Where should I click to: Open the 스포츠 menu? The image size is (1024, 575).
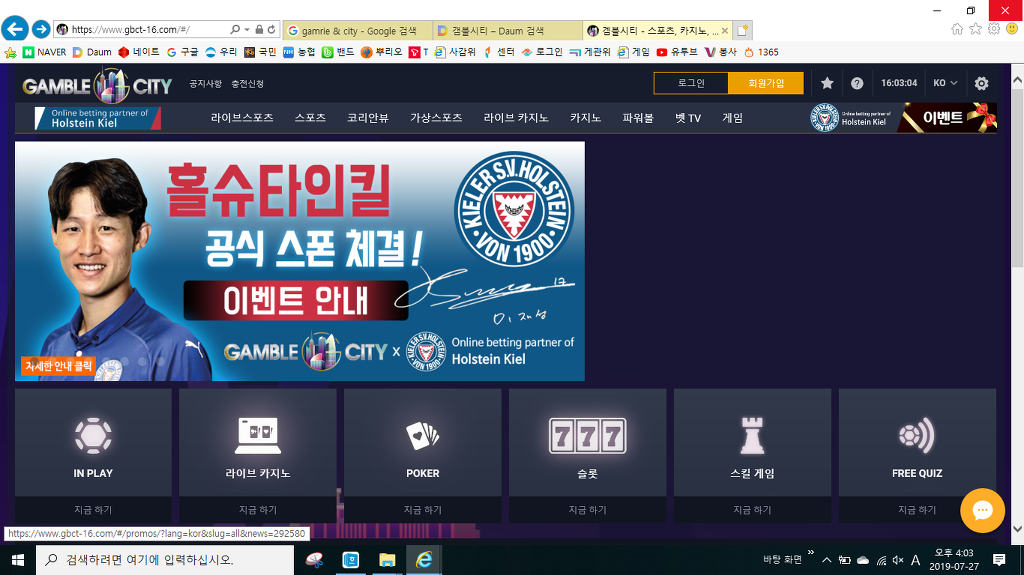coord(310,118)
